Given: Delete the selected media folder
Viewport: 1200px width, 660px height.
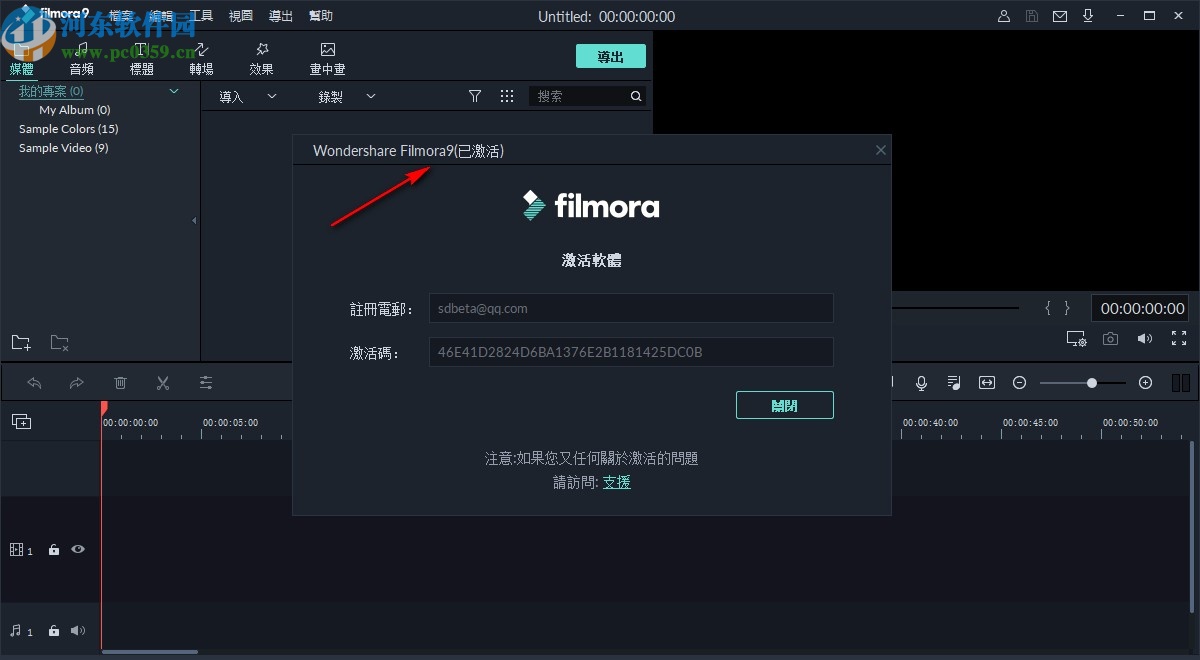Looking at the screenshot, I should point(60,343).
